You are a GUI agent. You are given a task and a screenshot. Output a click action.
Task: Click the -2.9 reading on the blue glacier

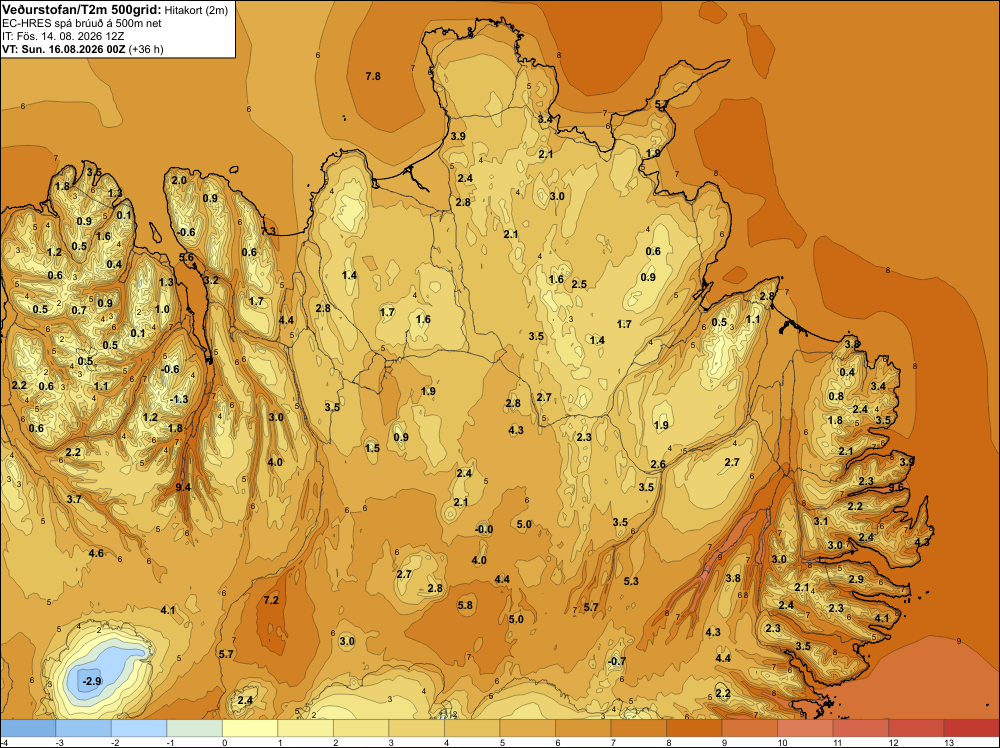tap(92, 681)
